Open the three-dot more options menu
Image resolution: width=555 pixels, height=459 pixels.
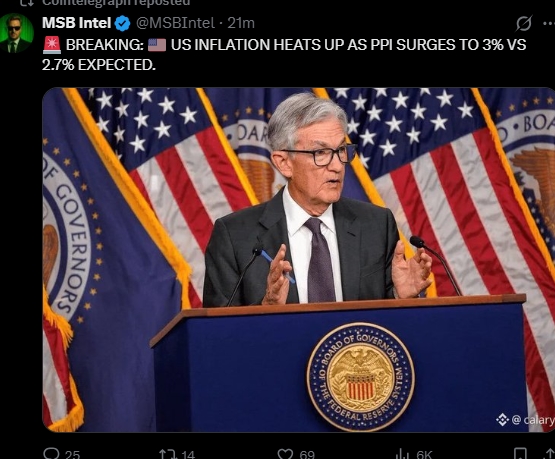tap(549, 23)
